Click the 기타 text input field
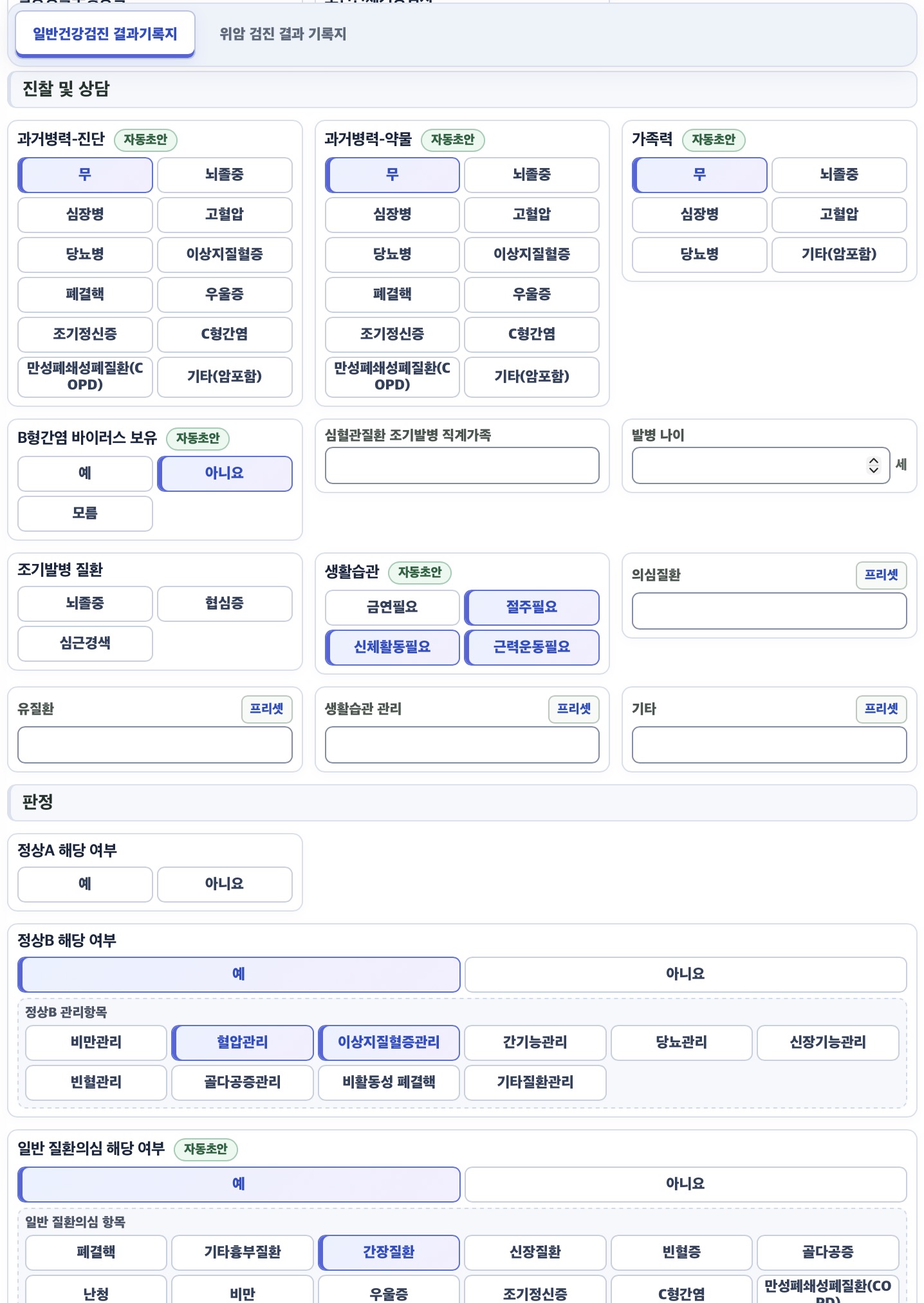 [x=770, y=745]
